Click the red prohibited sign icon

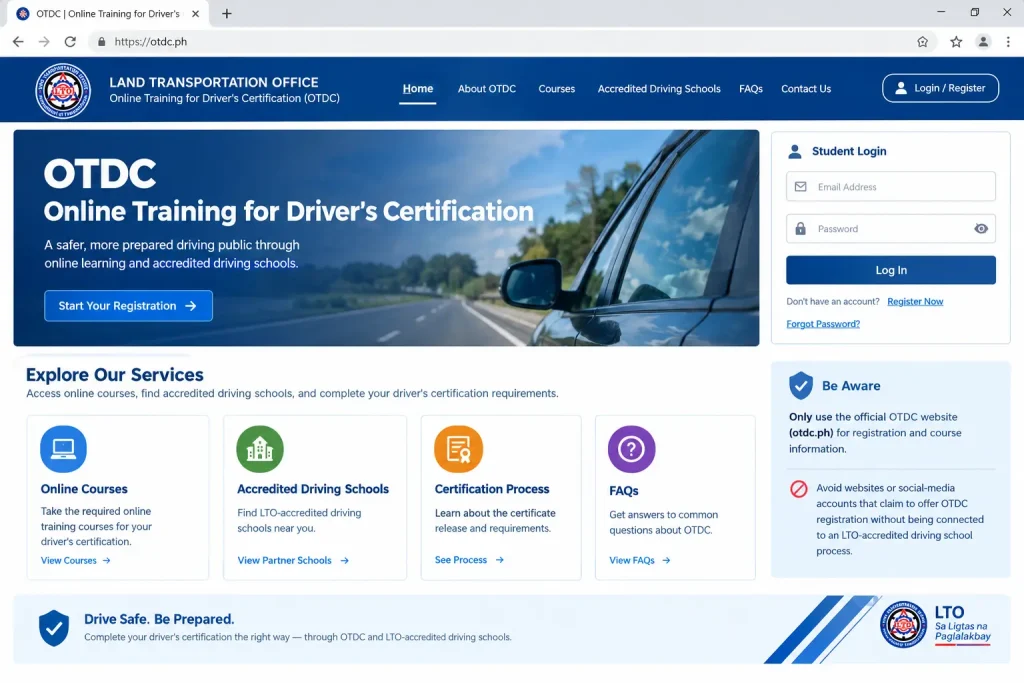(x=799, y=488)
